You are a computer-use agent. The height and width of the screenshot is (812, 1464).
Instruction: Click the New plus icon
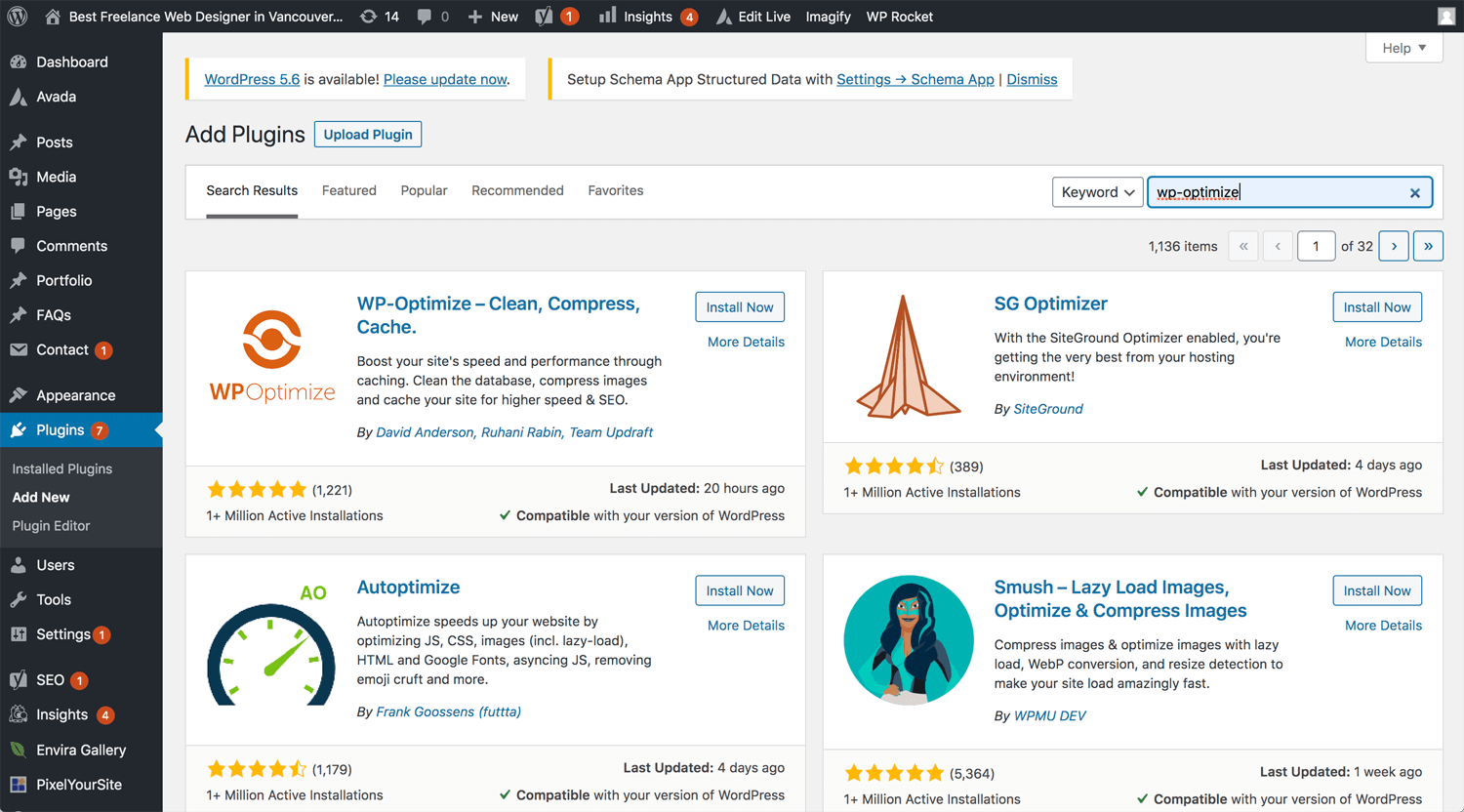475,17
